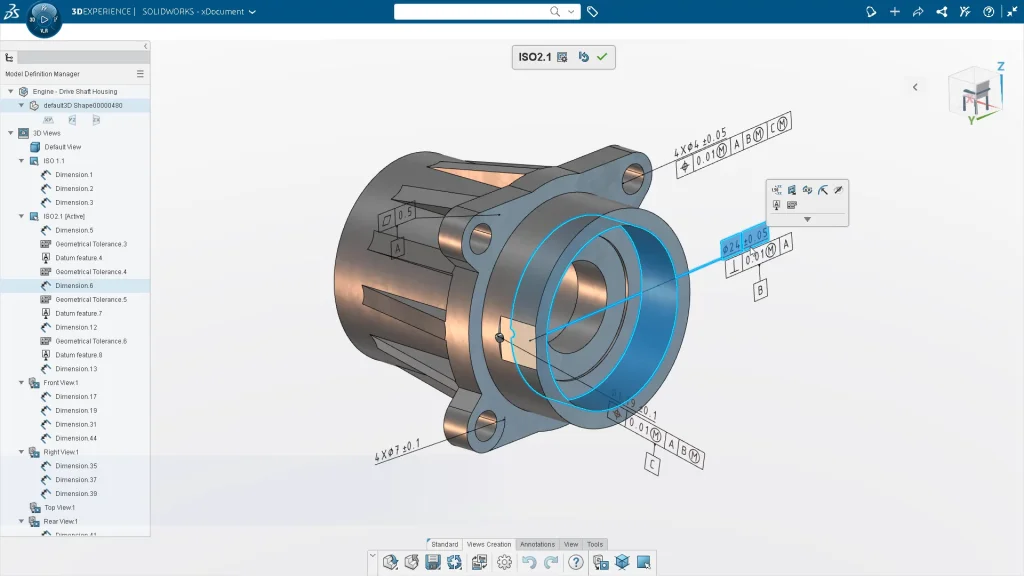
Task: Switch to the Annotations tab
Action: 537,544
